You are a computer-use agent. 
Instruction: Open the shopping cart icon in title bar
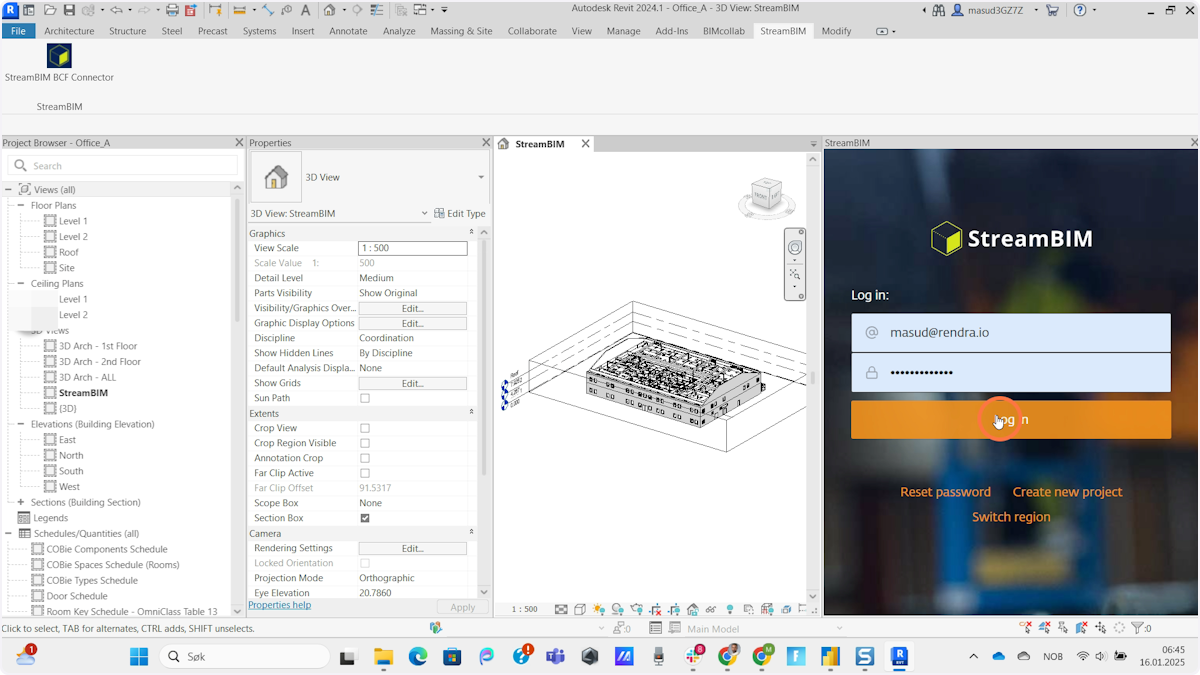pos(1052,10)
